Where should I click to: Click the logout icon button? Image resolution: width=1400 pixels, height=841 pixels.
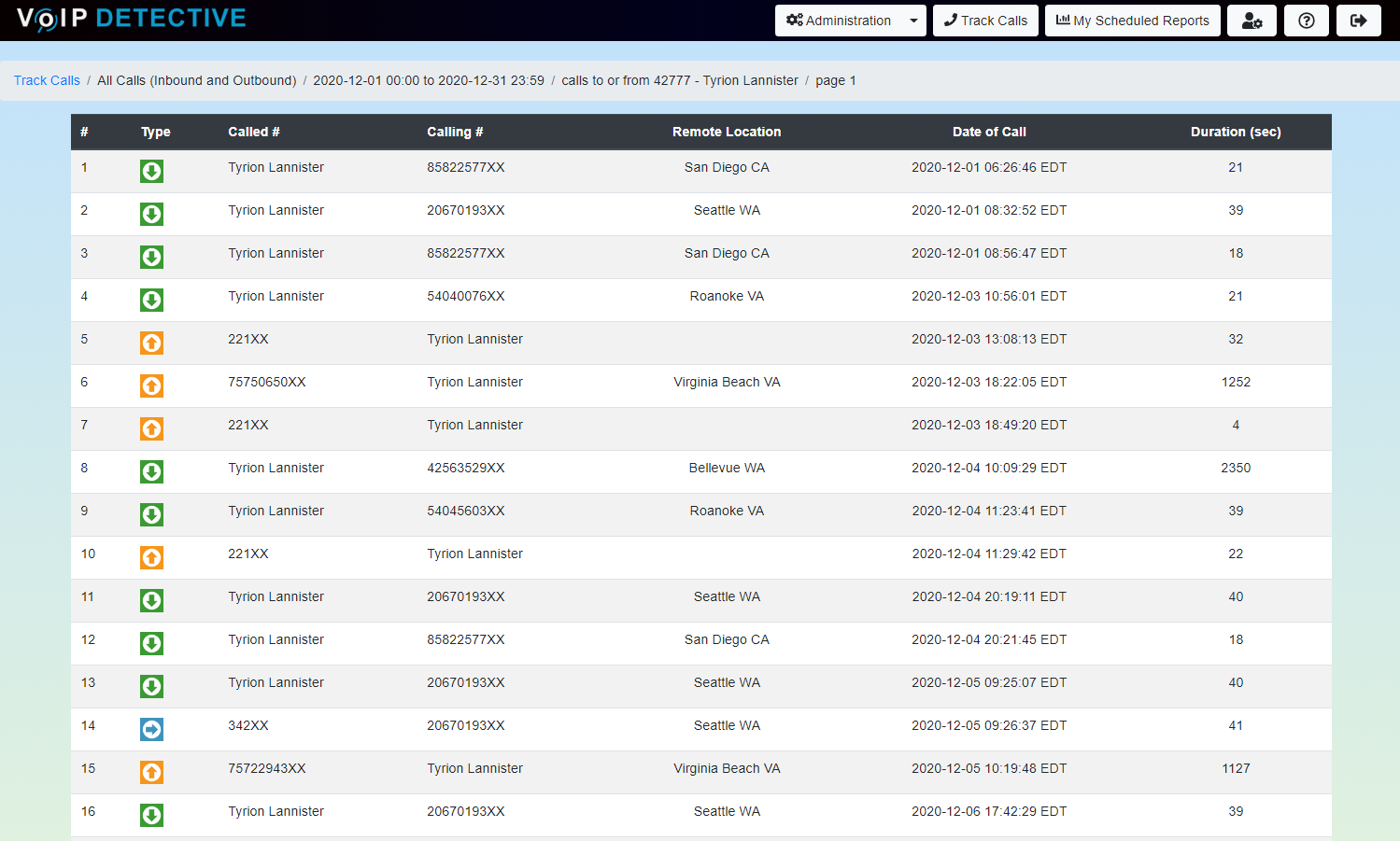[1359, 21]
